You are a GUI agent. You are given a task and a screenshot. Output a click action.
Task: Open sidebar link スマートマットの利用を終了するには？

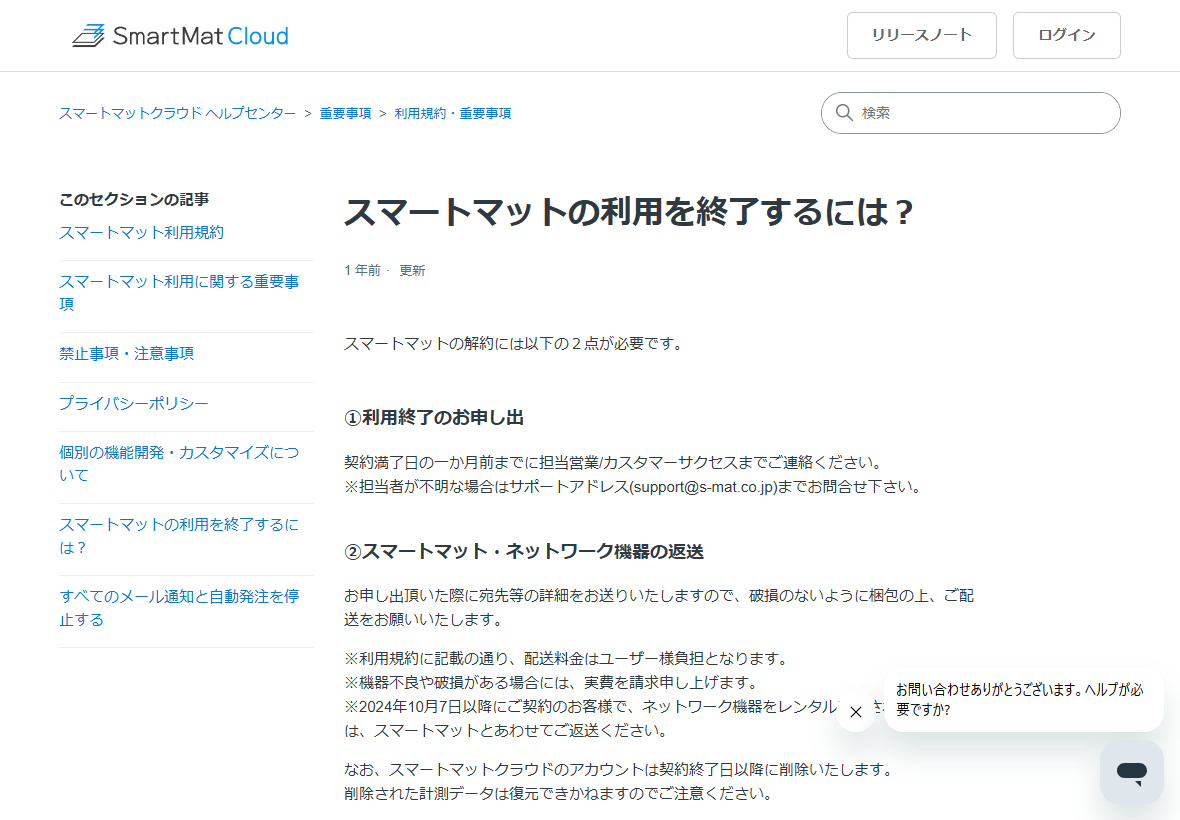[179, 536]
